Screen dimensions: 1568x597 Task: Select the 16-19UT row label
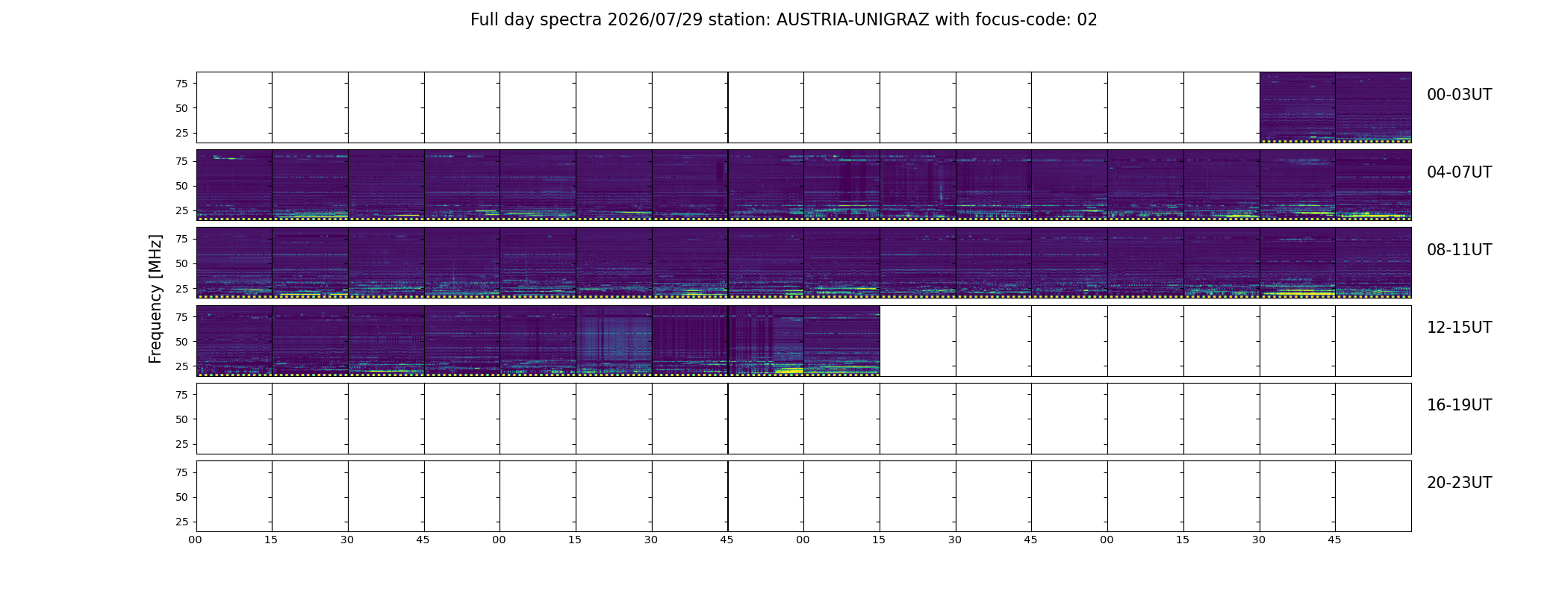pyautogui.click(x=1459, y=405)
